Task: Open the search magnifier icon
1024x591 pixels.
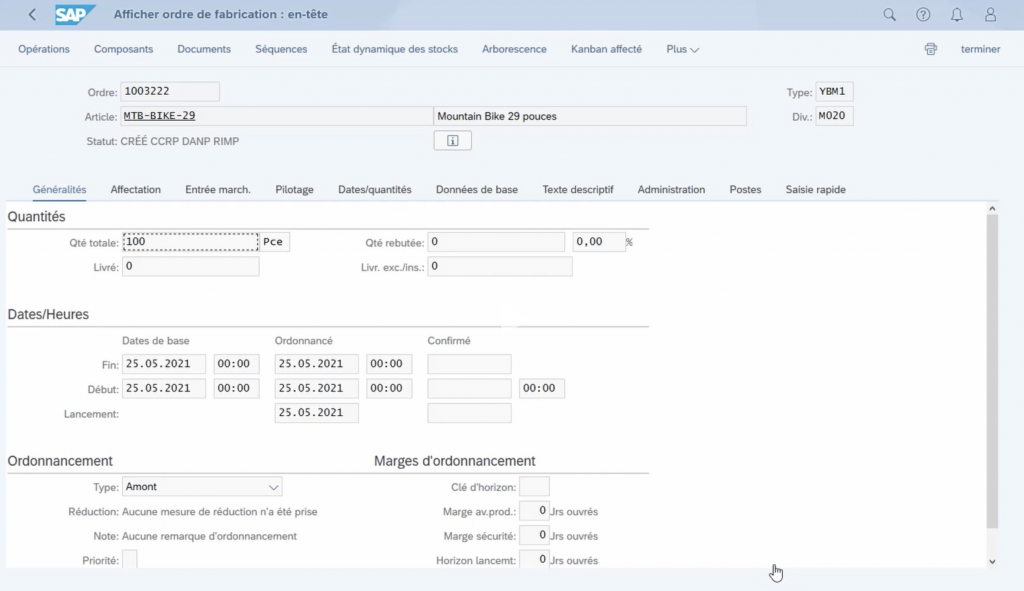Action: (889, 15)
